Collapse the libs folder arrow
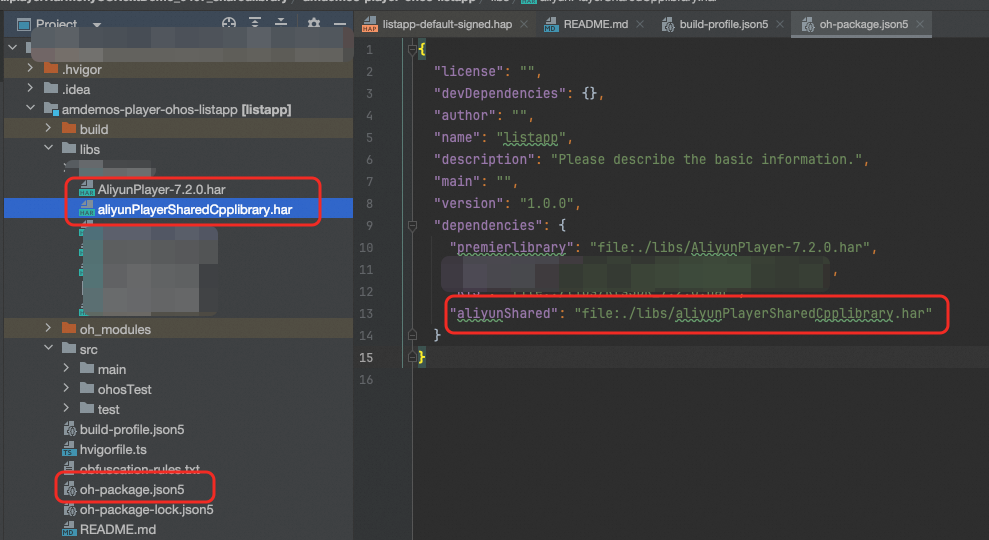 (x=49, y=148)
